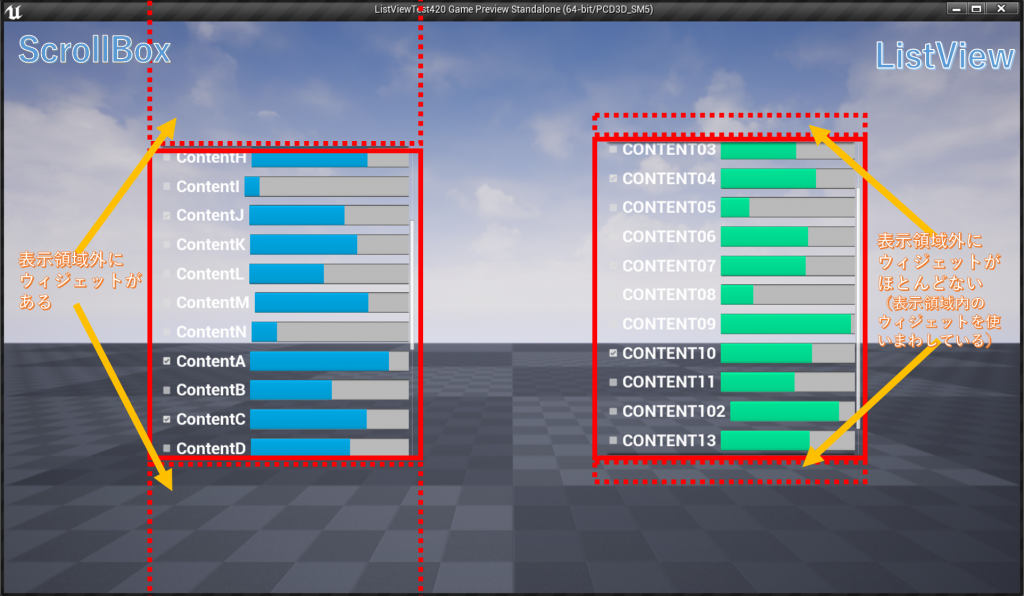
Task: Click the ContentN blue progress bar
Action: [330, 332]
